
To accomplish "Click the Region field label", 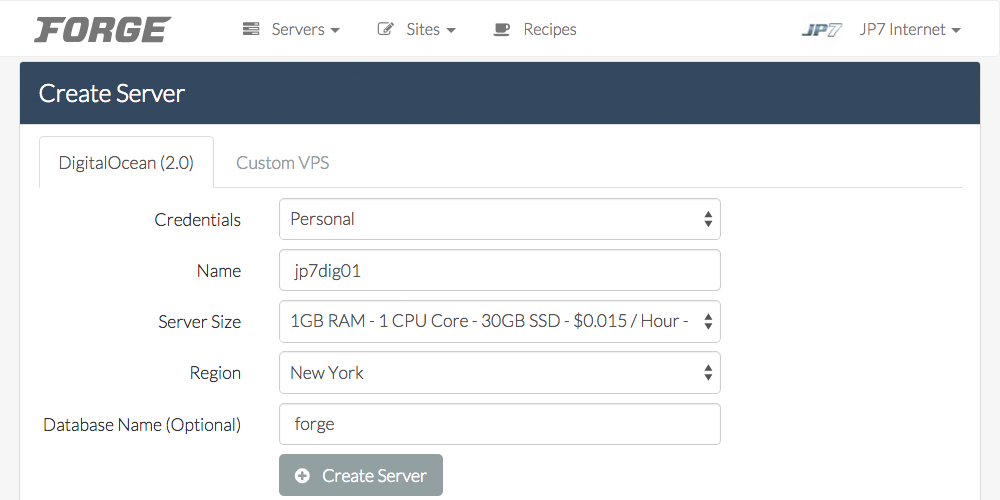I will (215, 373).
